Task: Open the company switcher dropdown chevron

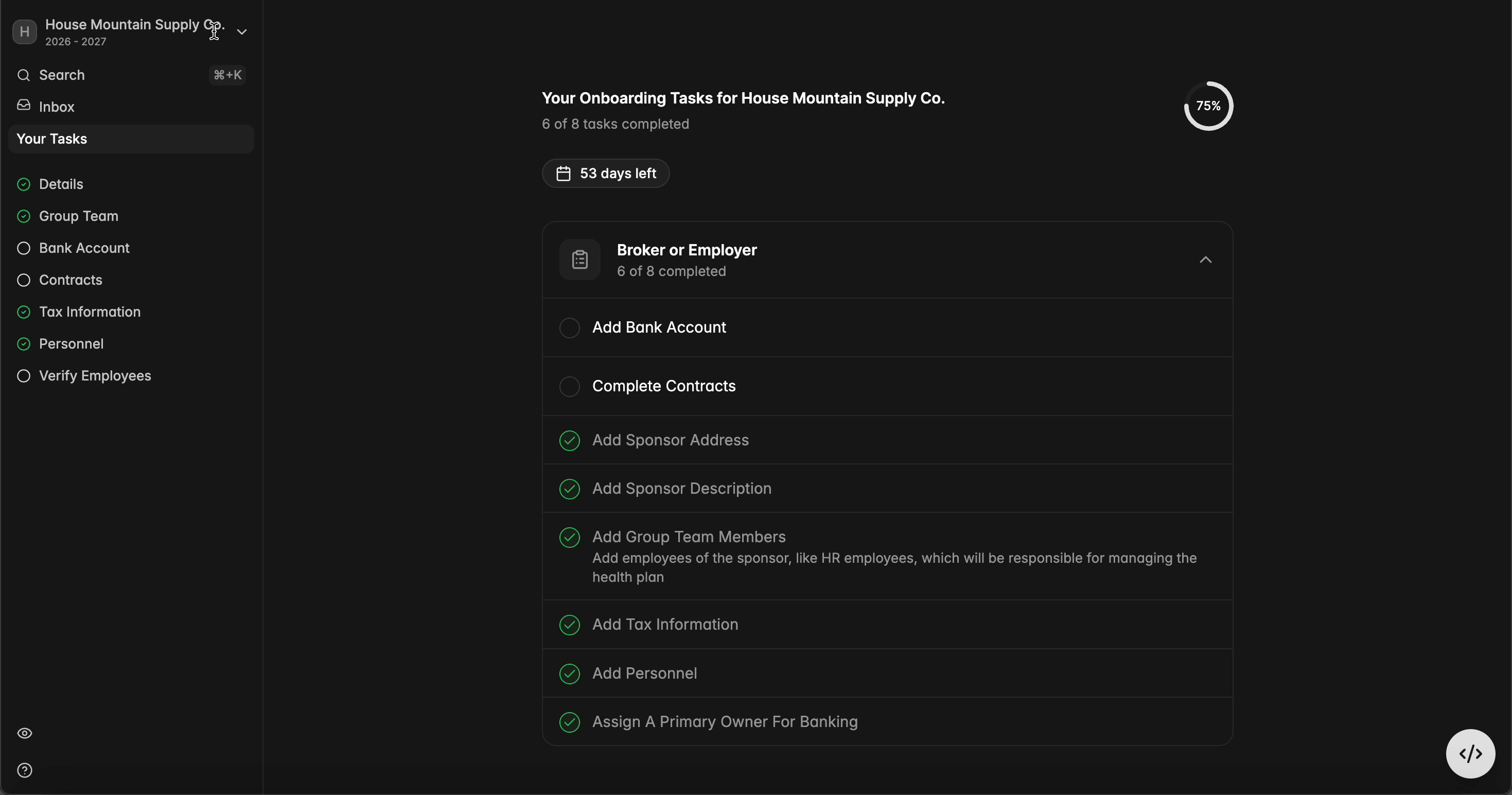Action: tap(242, 32)
